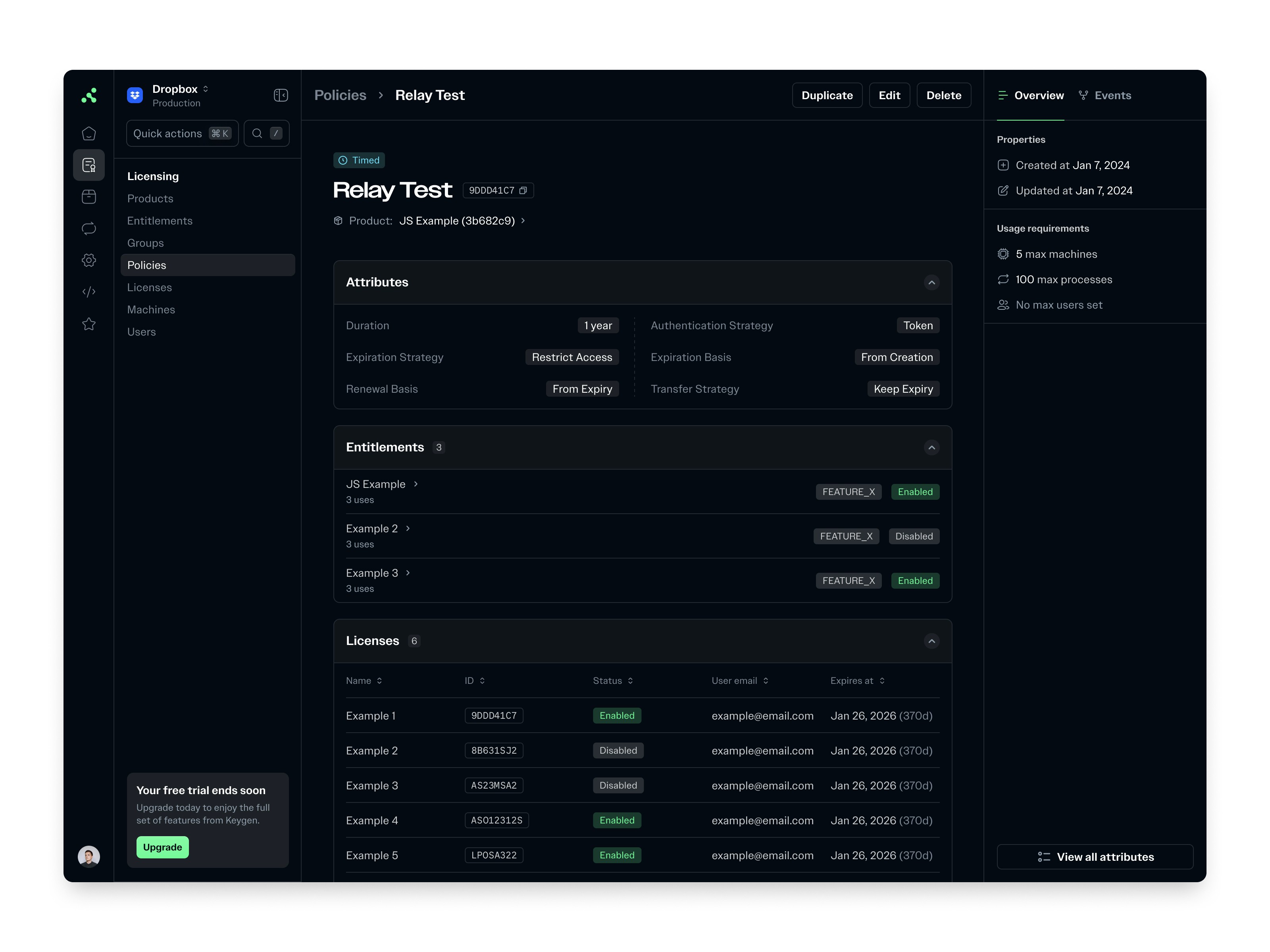Click the 5 max machines requirement
1270x952 pixels.
(x=1047, y=254)
